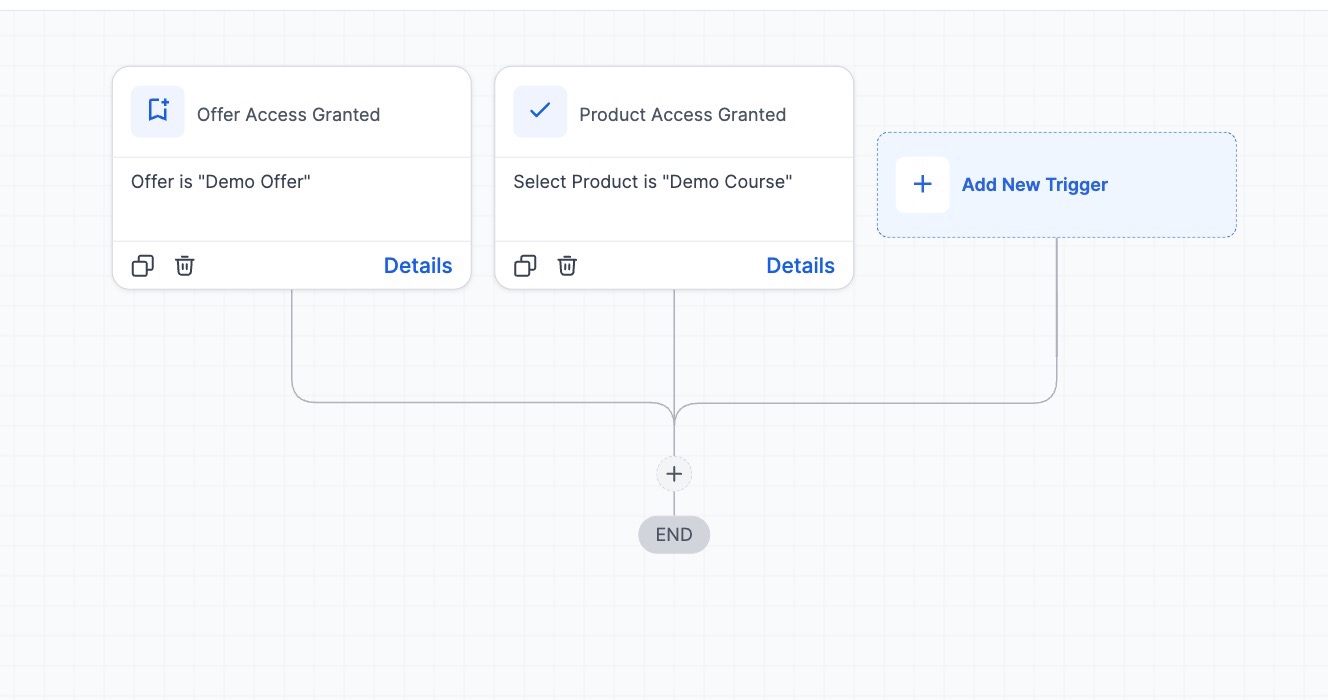Image resolution: width=1328 pixels, height=700 pixels.
Task: Click the "Product Access Granted" title
Action: [x=682, y=115]
